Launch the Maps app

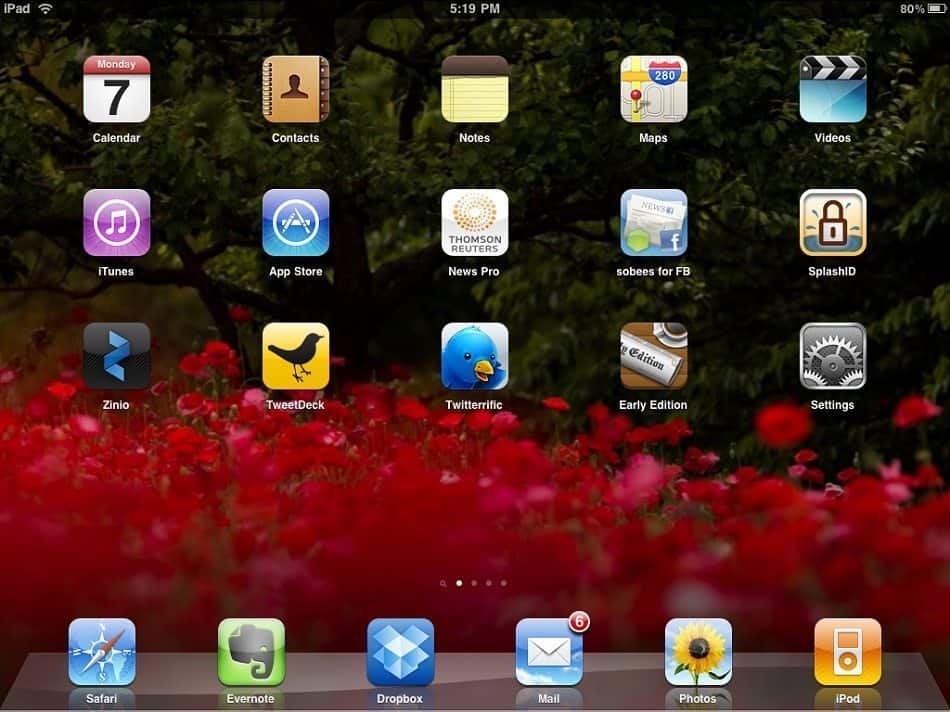653,89
